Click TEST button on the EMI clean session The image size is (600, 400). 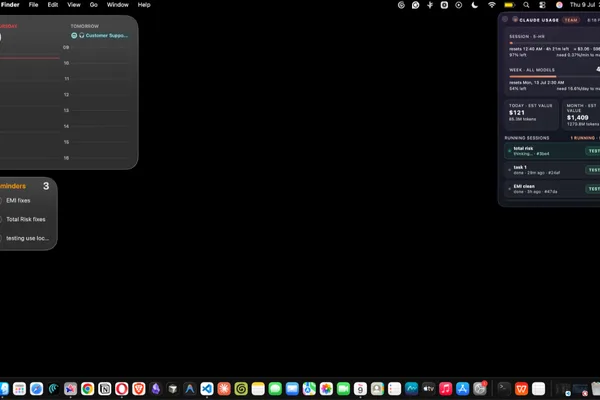click(593, 189)
